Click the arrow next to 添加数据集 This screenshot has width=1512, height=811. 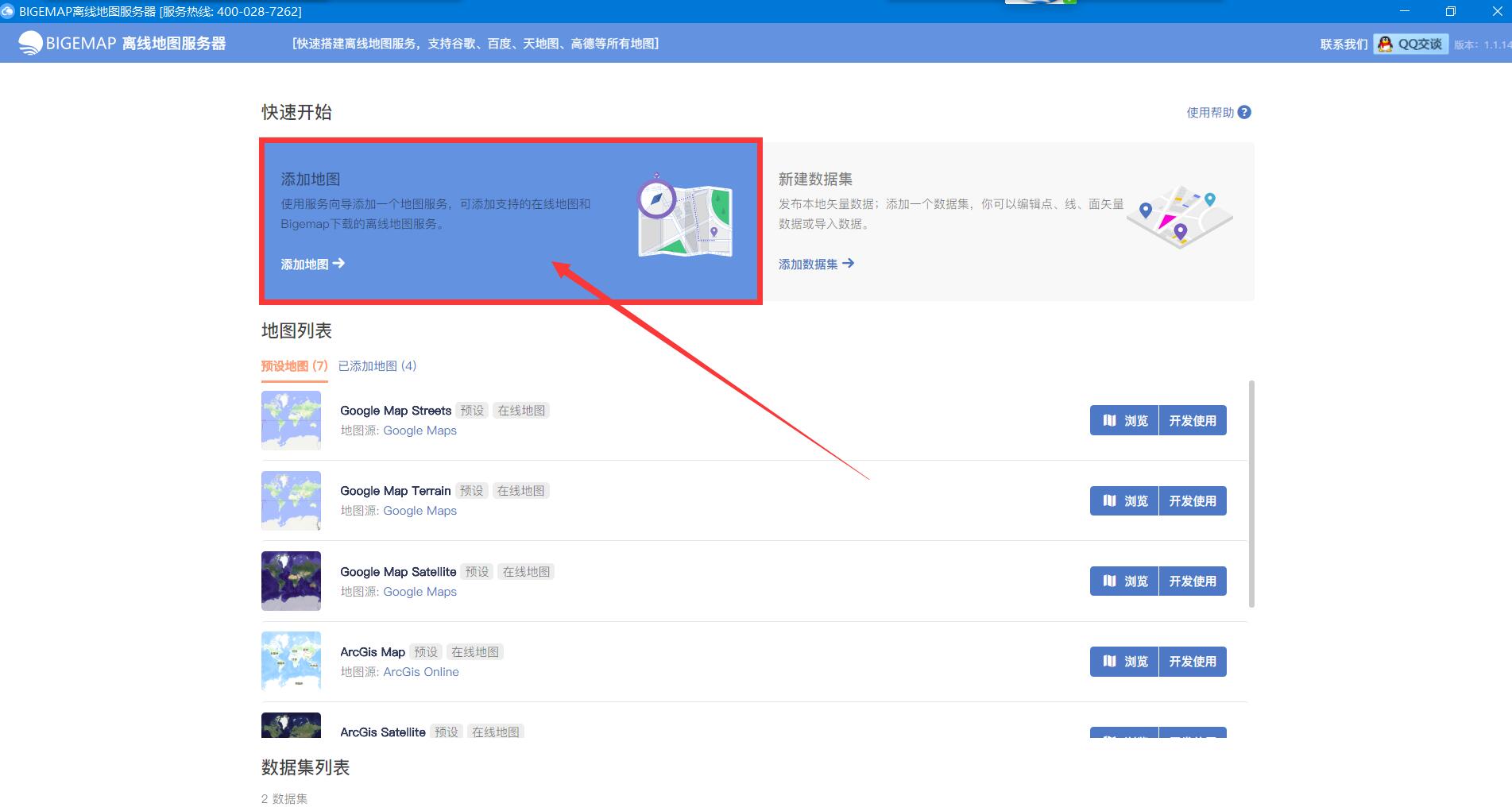click(x=849, y=263)
